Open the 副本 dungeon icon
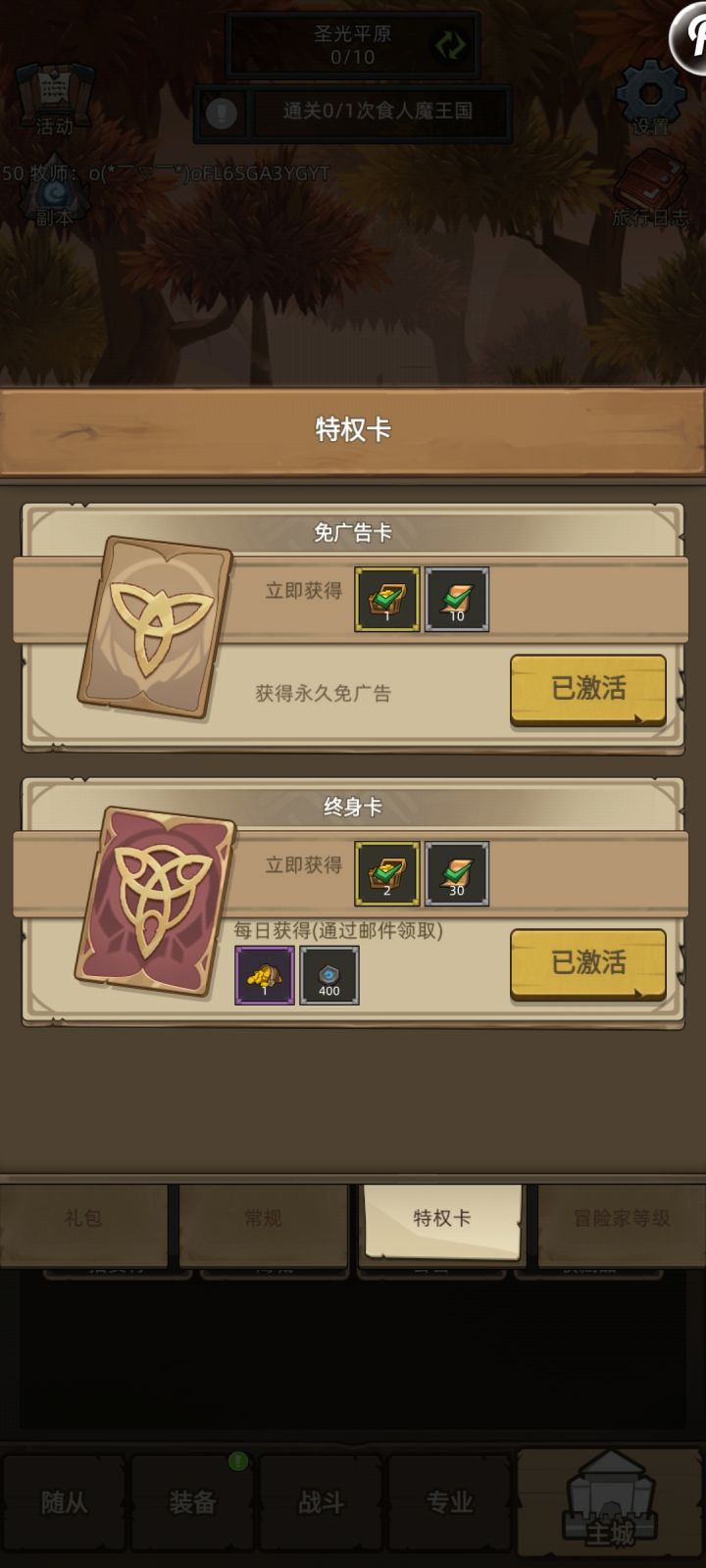This screenshot has height=1568, width=706. click(x=54, y=191)
